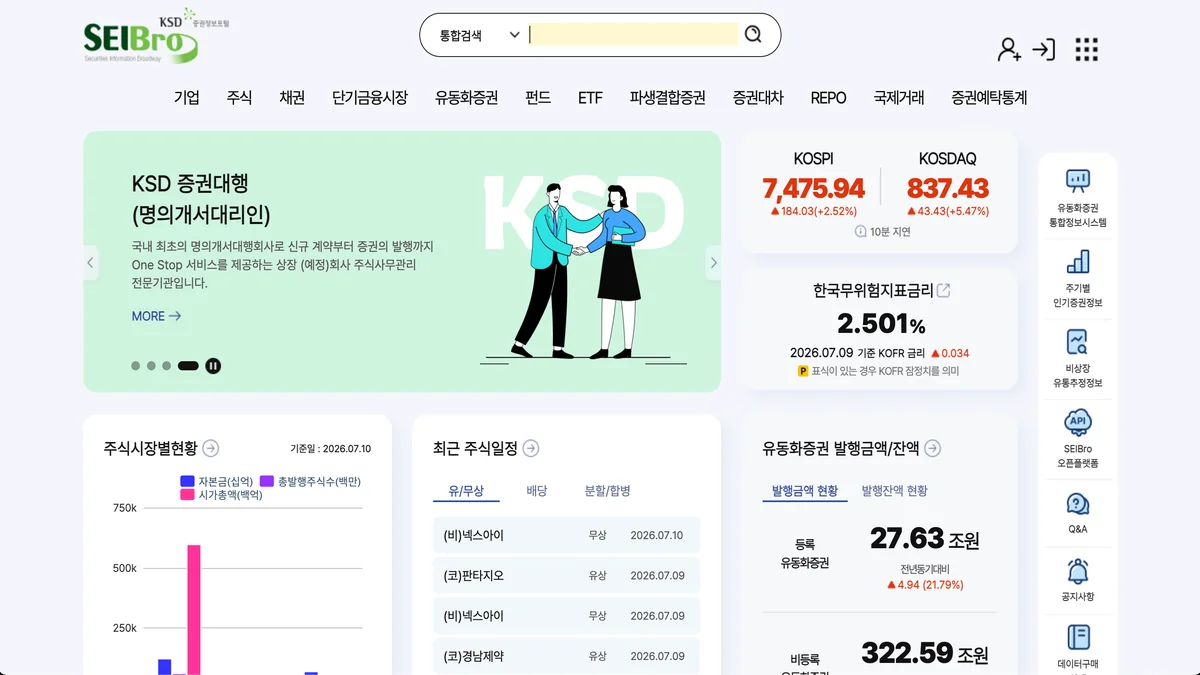1200x675 pixels.
Task: Click into the search input field
Action: coord(633,35)
